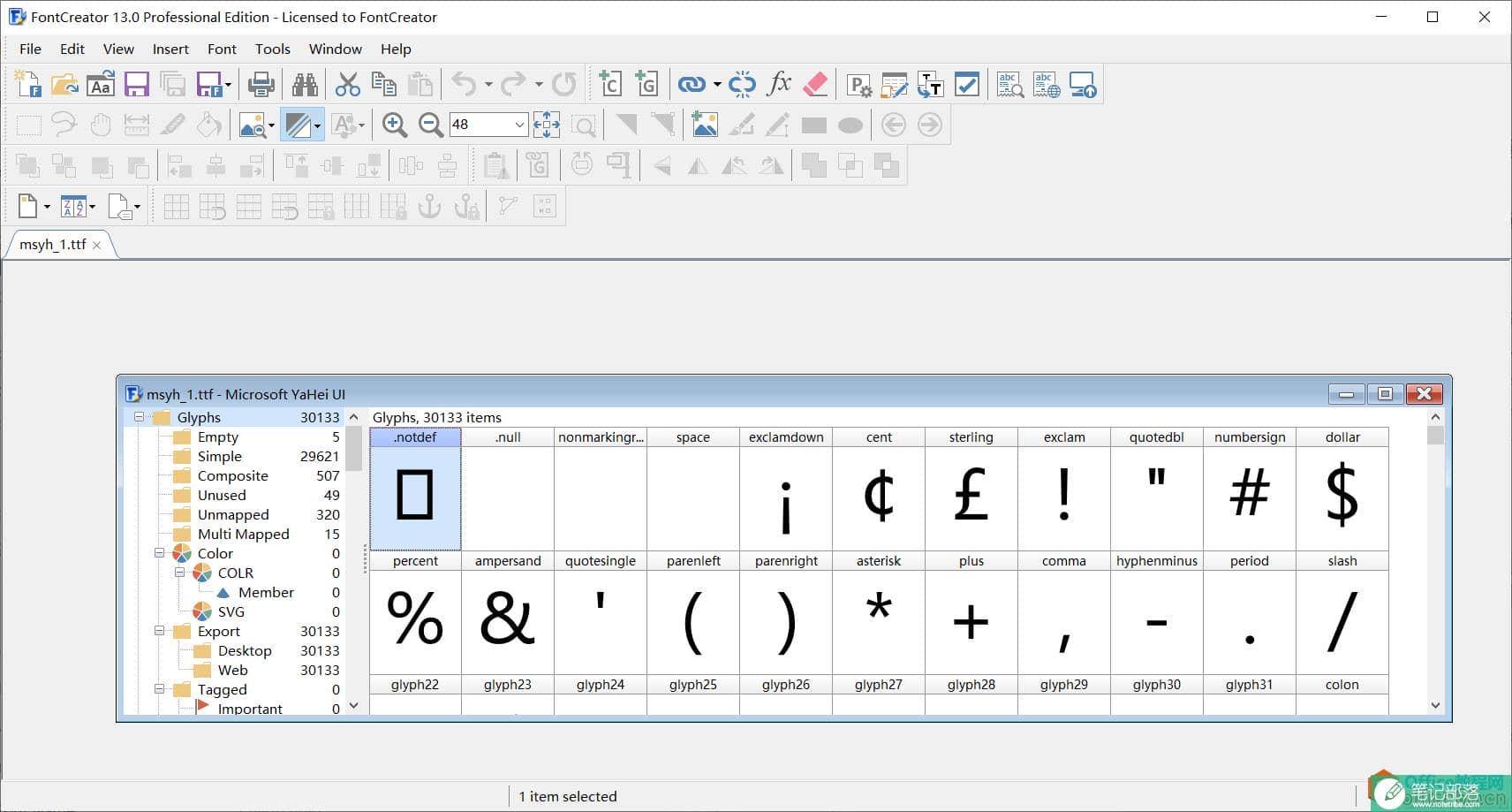Open a font file with folder icon
The height and width of the screenshot is (812, 1512).
[64, 85]
